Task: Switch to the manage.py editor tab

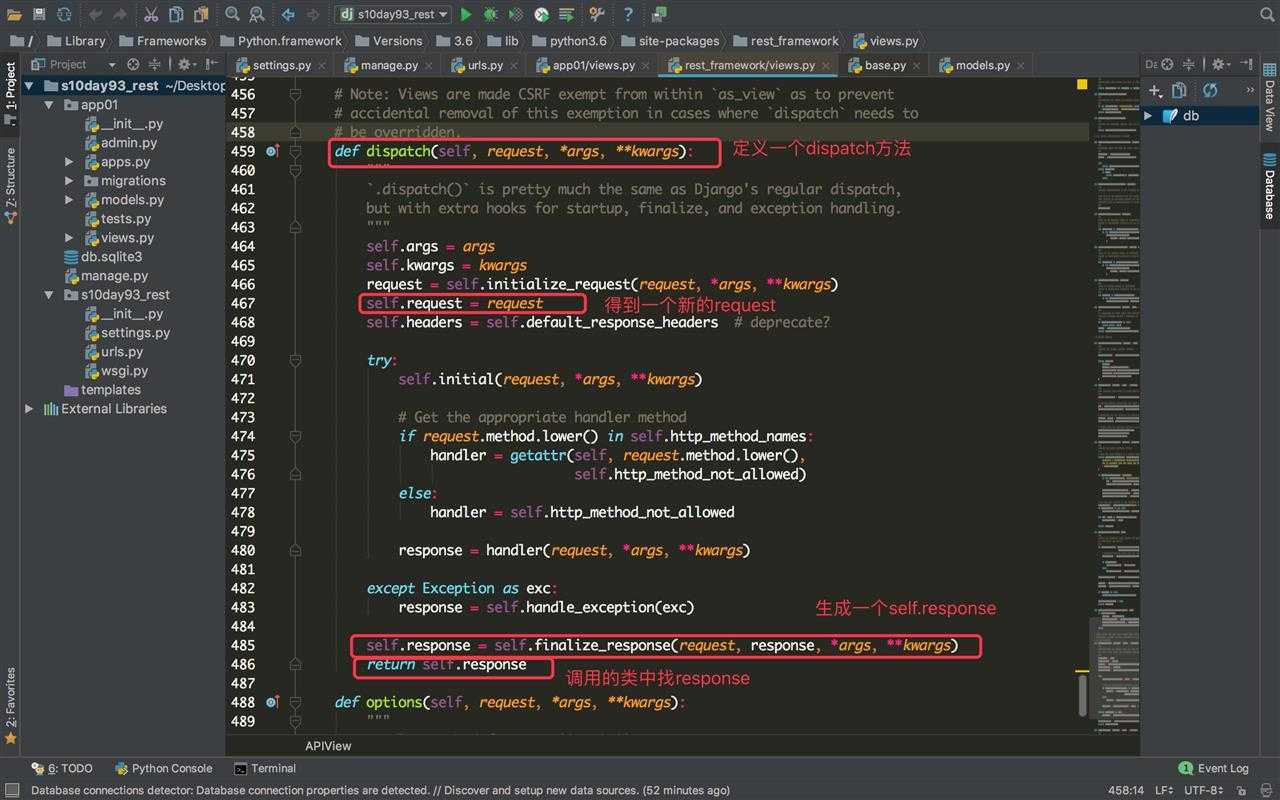Action: click(x=389, y=65)
